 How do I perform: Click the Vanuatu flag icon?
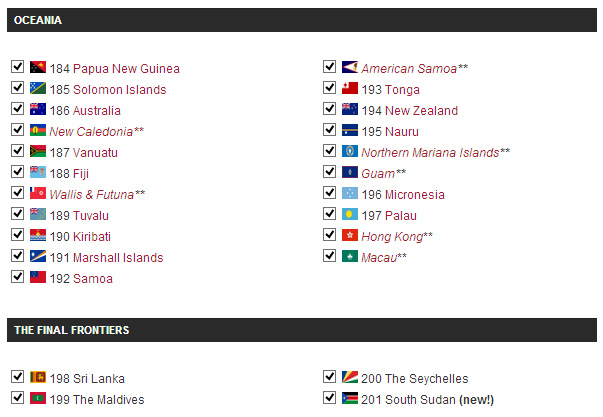(x=38, y=151)
